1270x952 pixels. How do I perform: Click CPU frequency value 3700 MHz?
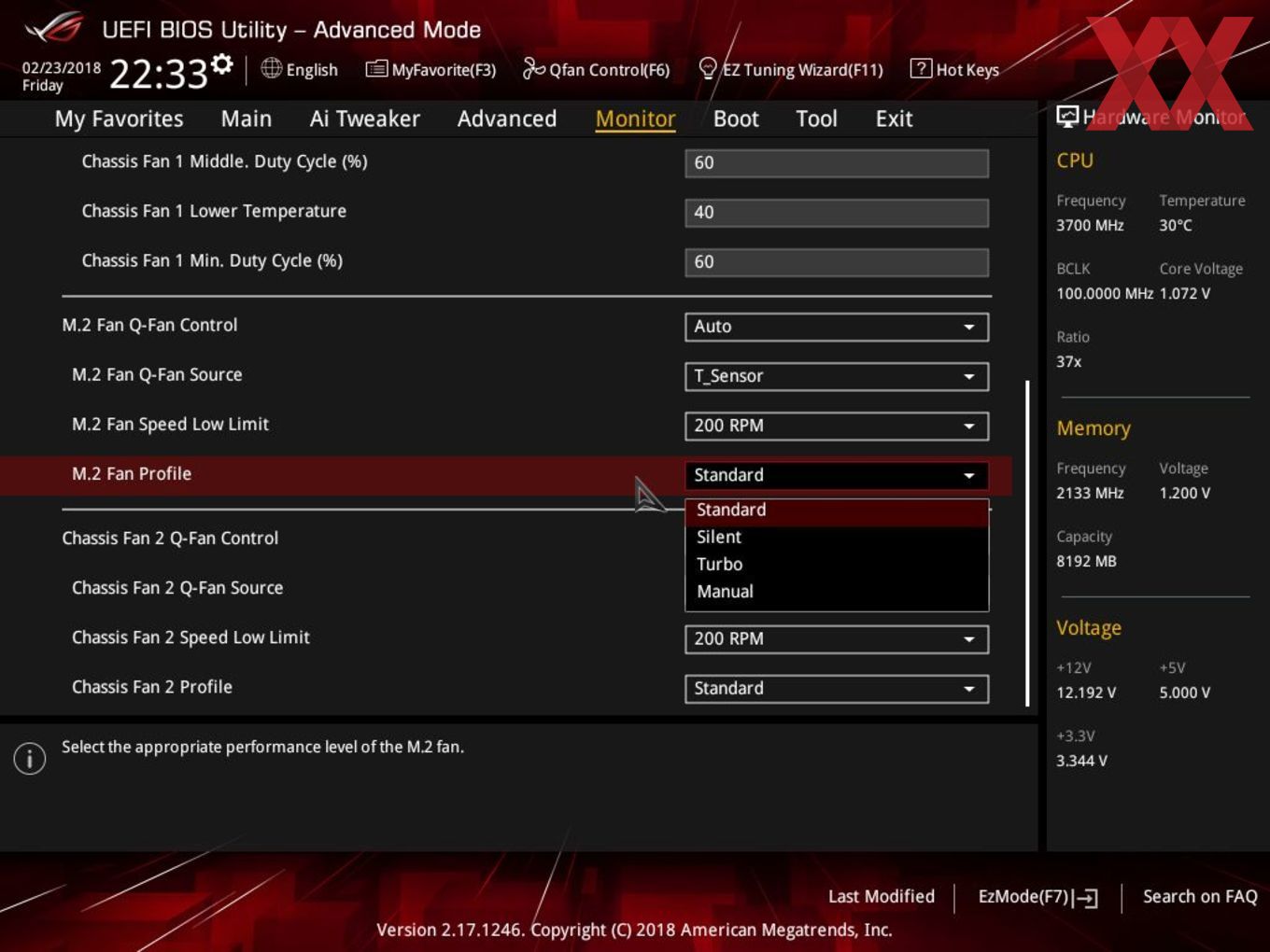tap(1090, 226)
